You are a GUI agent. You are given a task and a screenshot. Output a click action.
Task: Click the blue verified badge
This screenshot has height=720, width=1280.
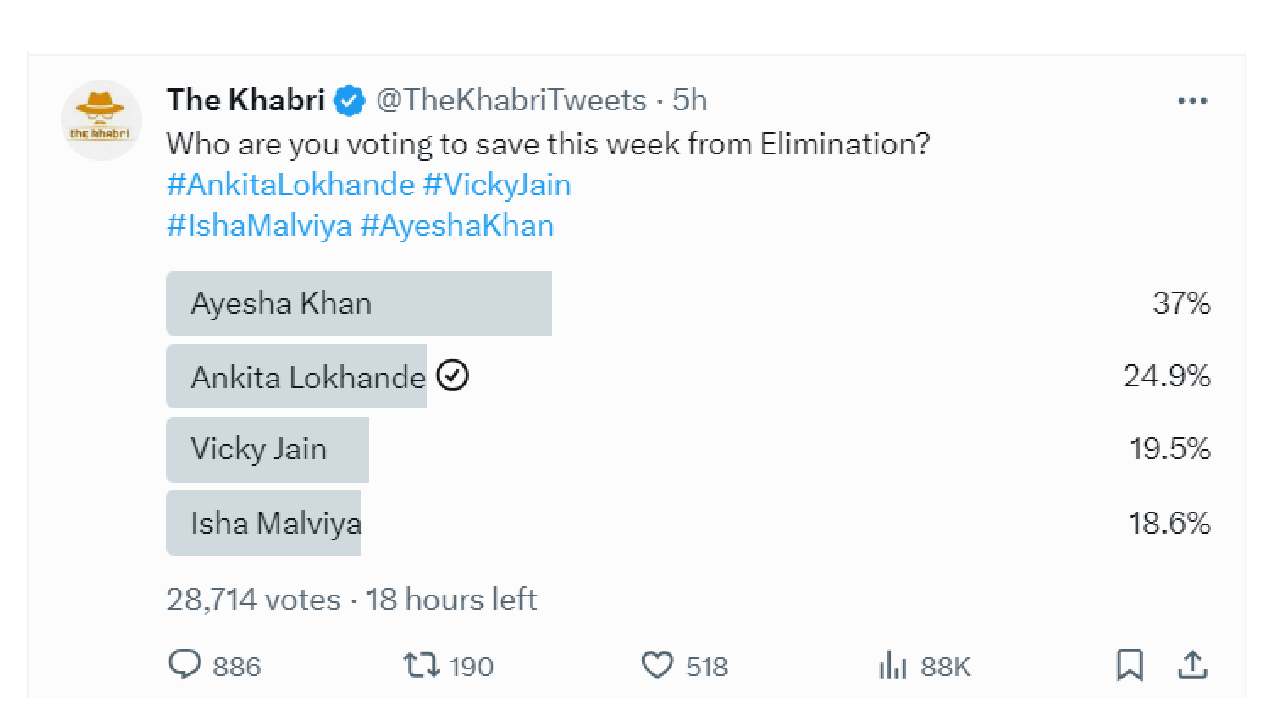(x=348, y=100)
